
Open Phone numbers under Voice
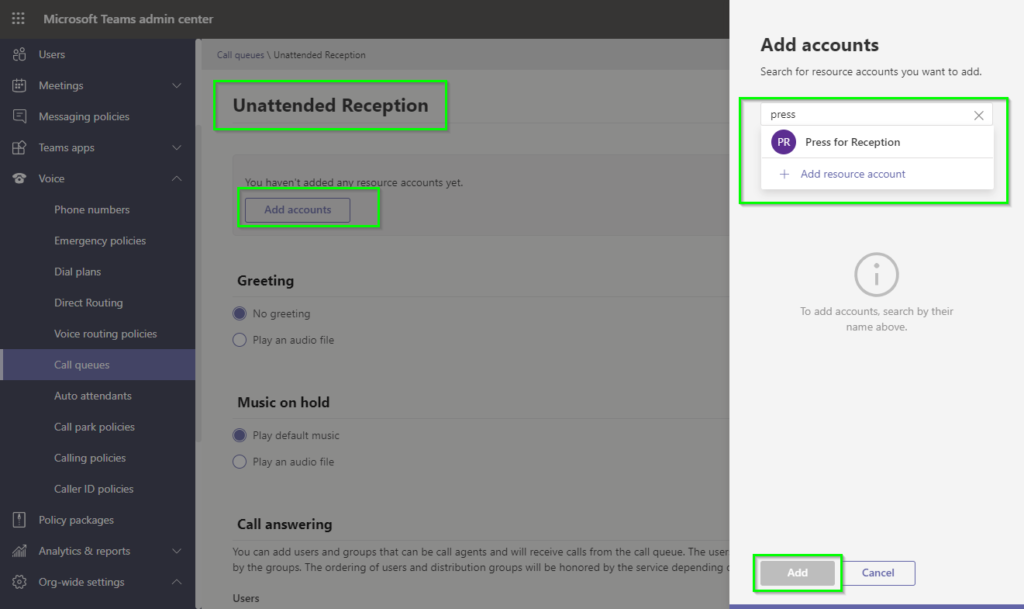92,210
